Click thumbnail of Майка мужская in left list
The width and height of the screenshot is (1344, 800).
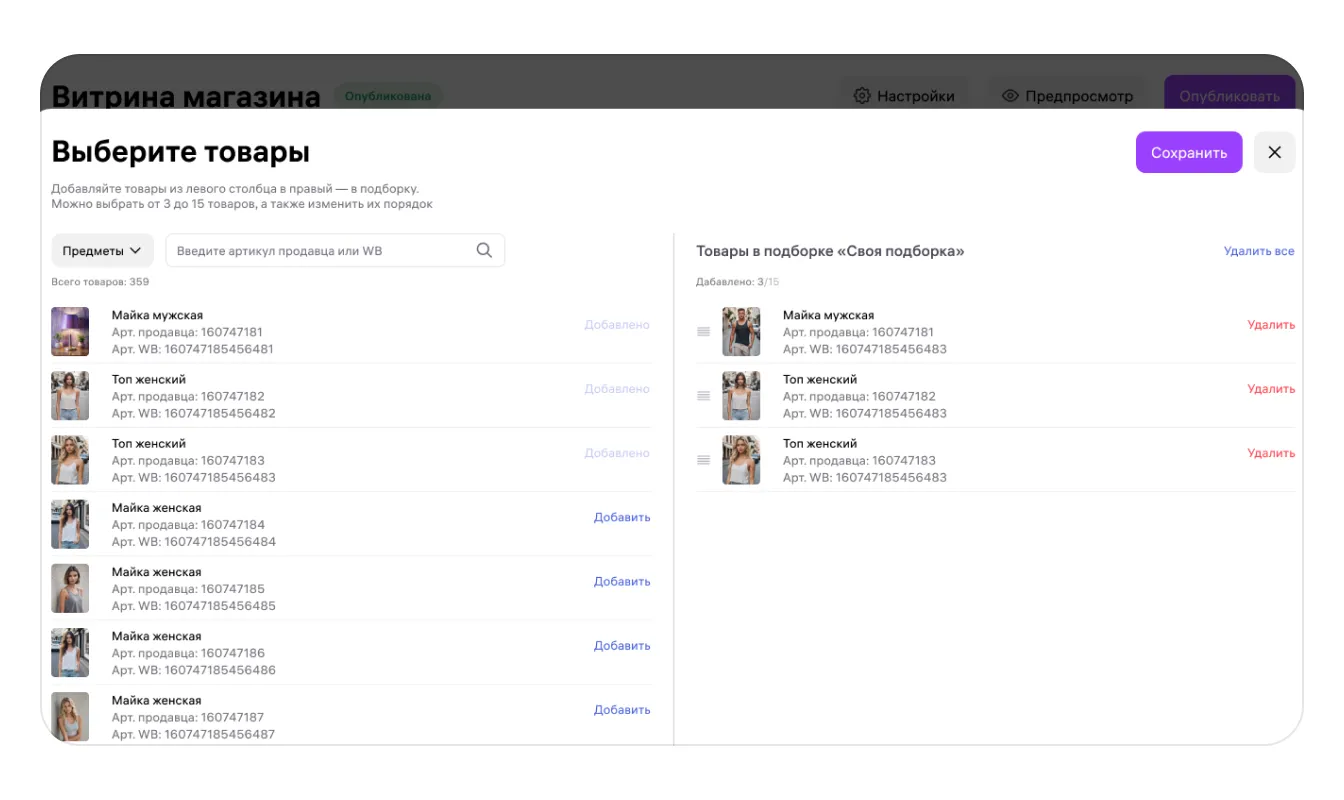click(x=70, y=332)
